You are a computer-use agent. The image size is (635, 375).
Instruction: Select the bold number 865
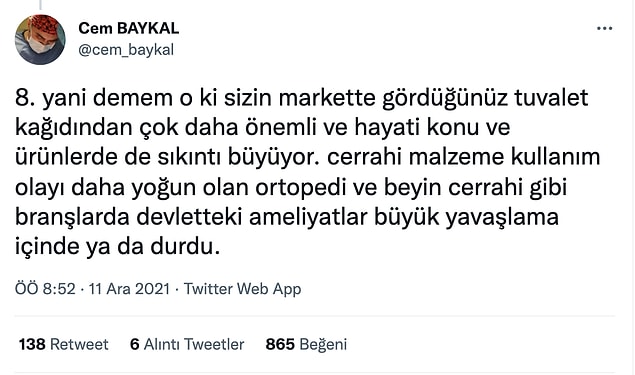click(280, 345)
